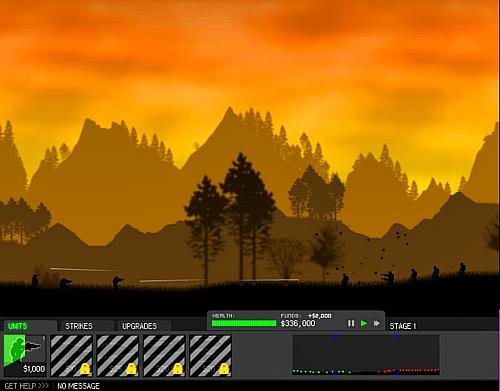Click the first locked unit slot
500x391 pixels.
tap(71, 356)
